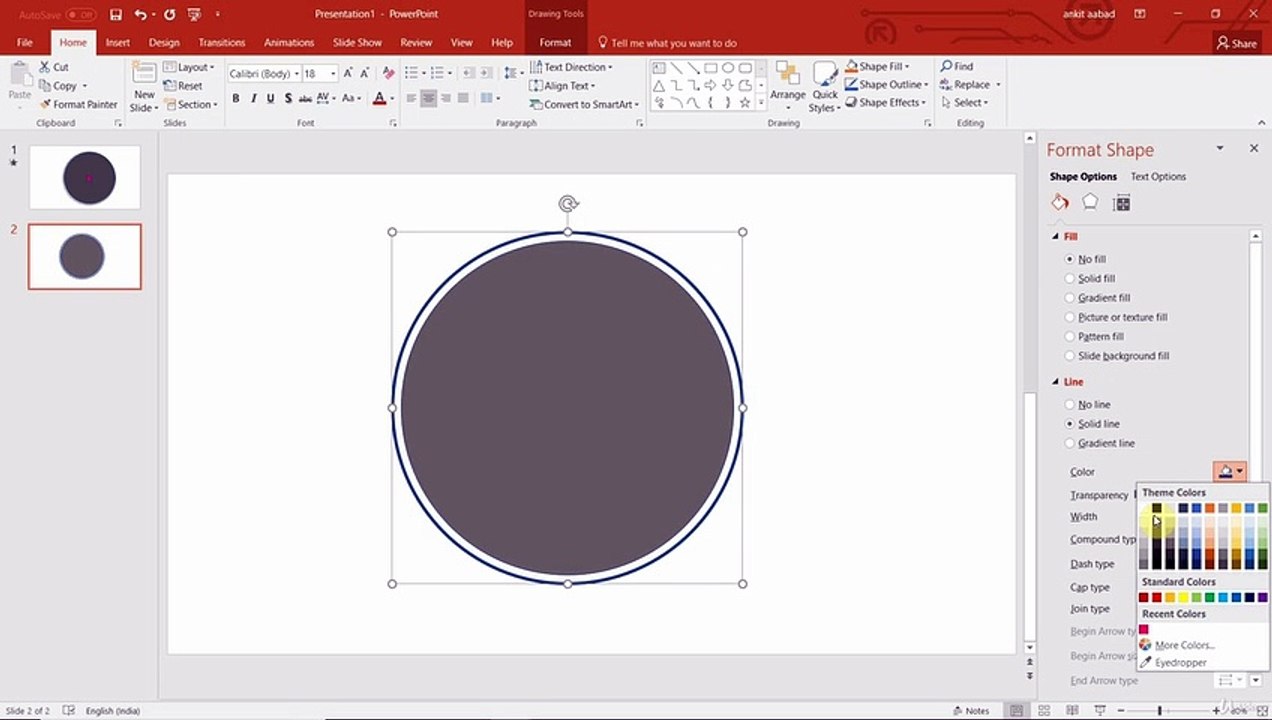Open the Insert ribbon tab
The height and width of the screenshot is (720, 1272).
[x=118, y=43]
